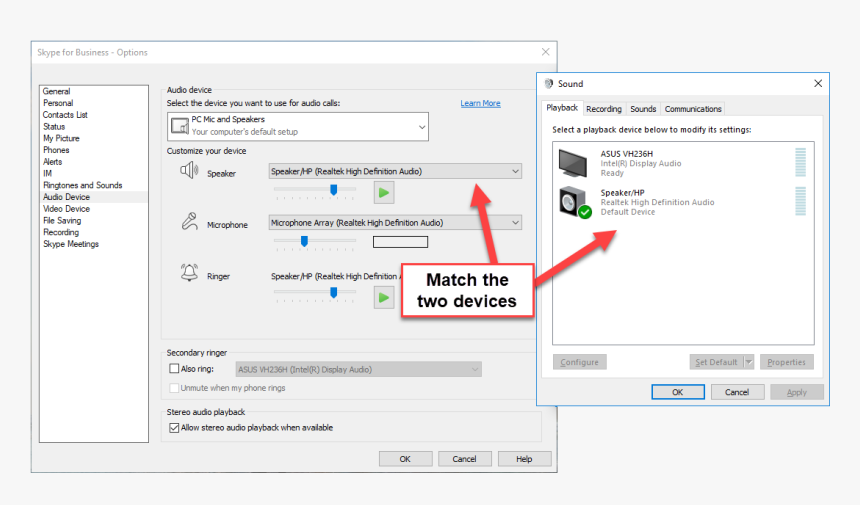The height and width of the screenshot is (505, 860).
Task: Select the 'ASUS VH236H' playback device name
Action: (626, 154)
